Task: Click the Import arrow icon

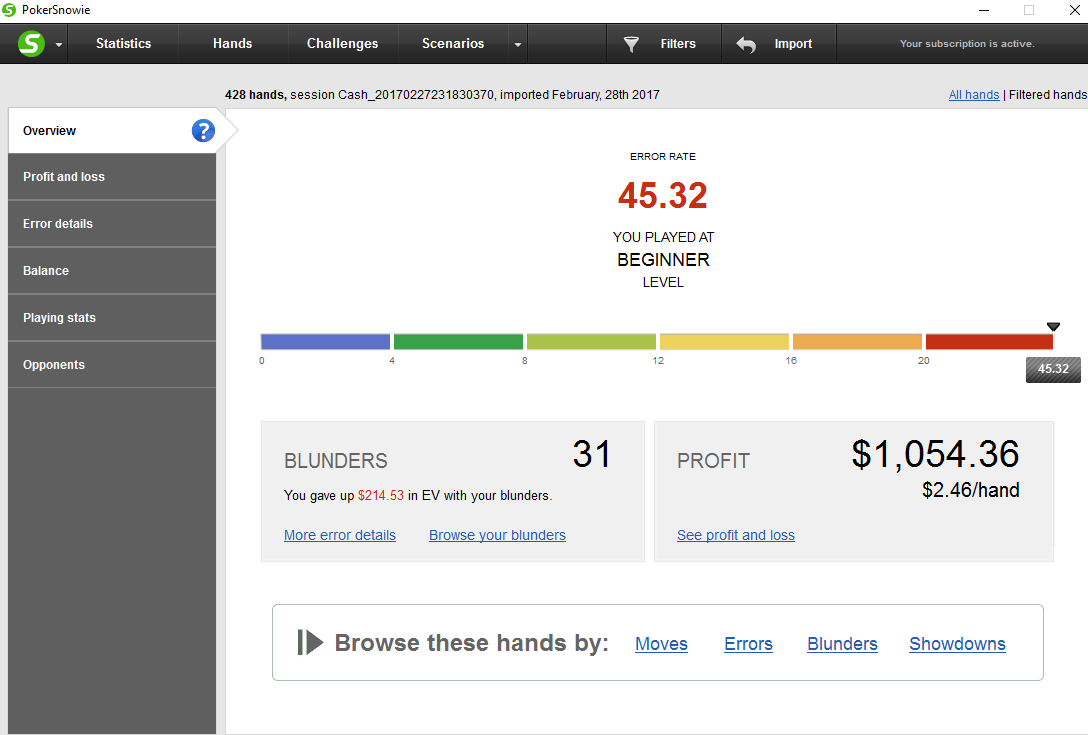Action: (x=746, y=44)
